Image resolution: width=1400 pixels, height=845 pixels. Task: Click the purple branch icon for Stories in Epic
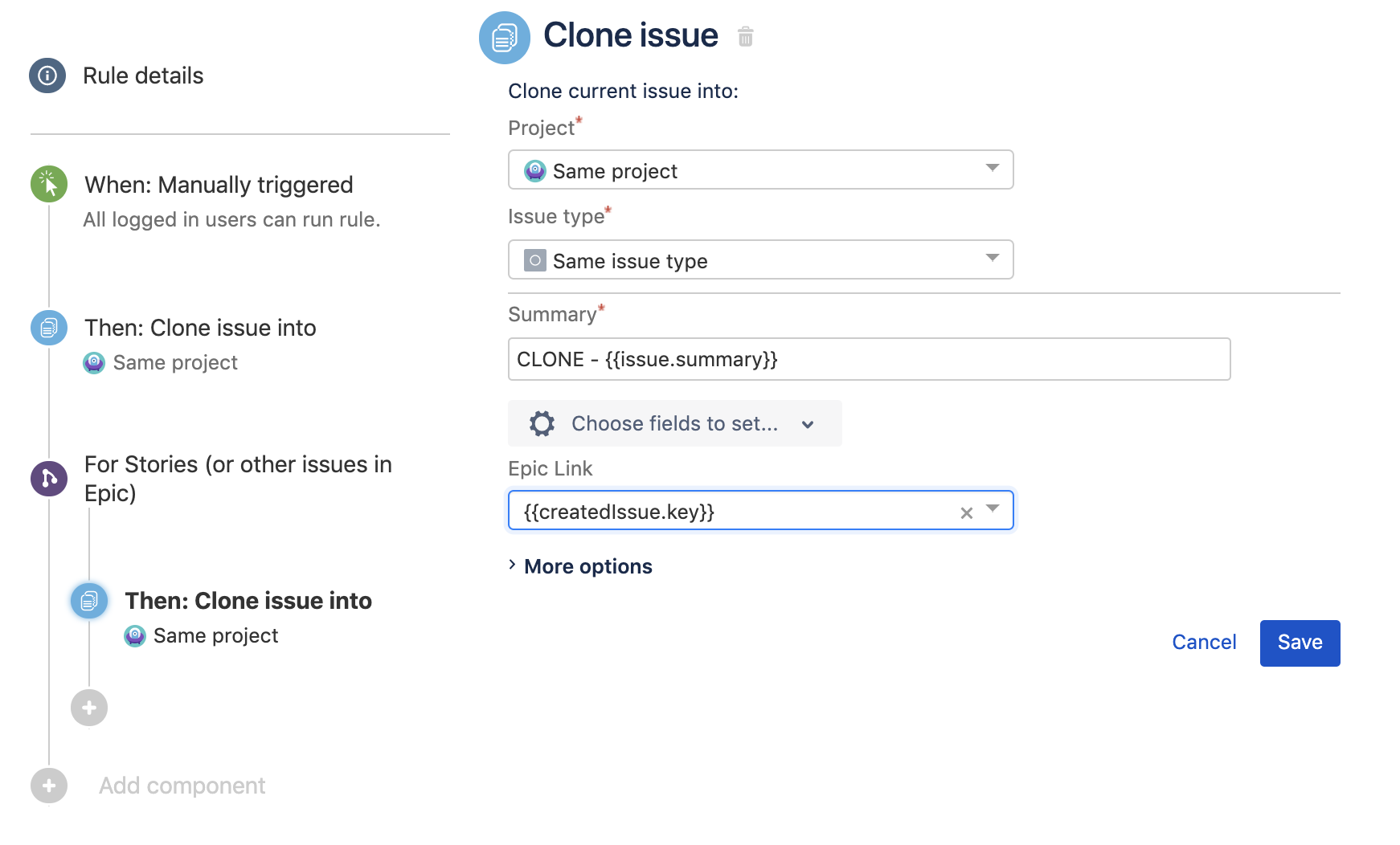click(48, 478)
